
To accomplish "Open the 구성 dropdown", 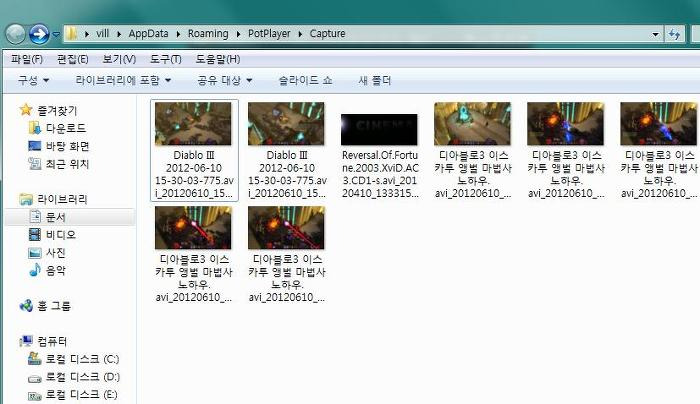I will pos(33,80).
